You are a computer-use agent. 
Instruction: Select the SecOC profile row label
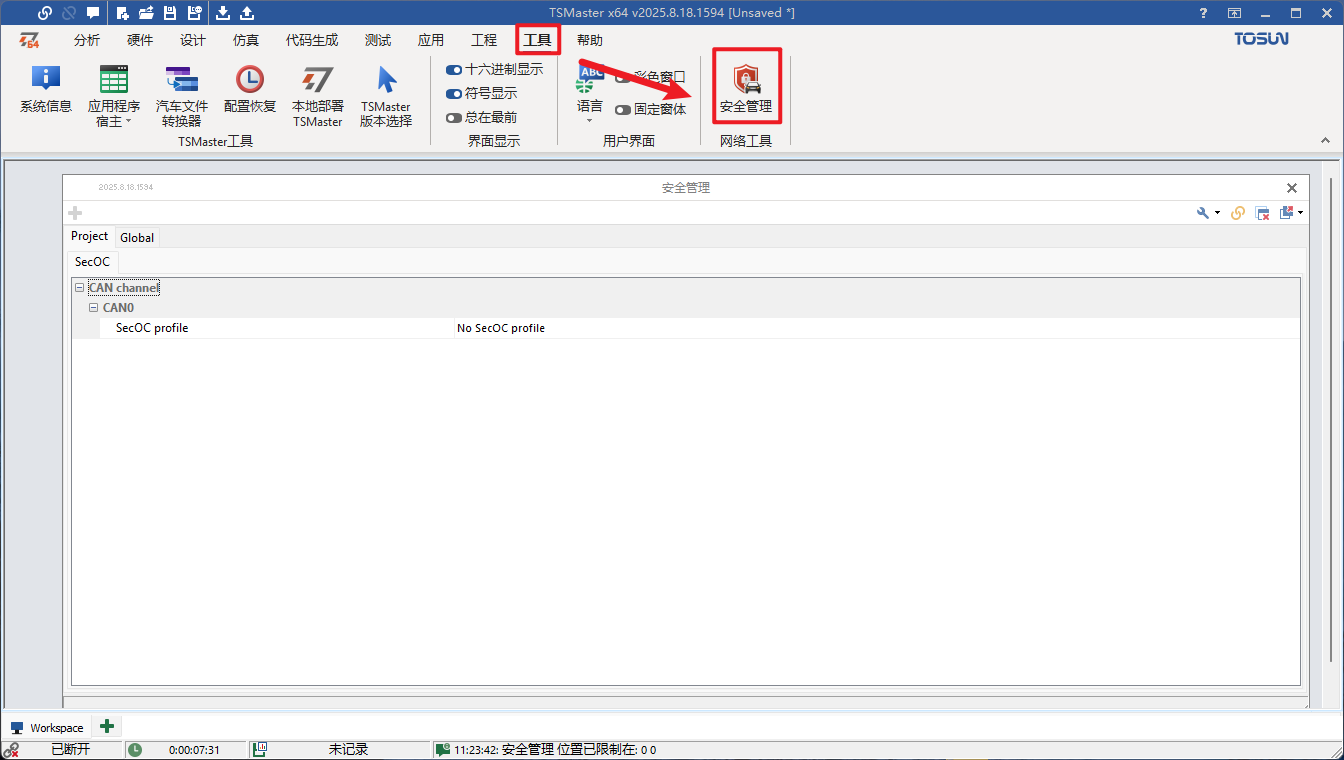click(x=152, y=328)
